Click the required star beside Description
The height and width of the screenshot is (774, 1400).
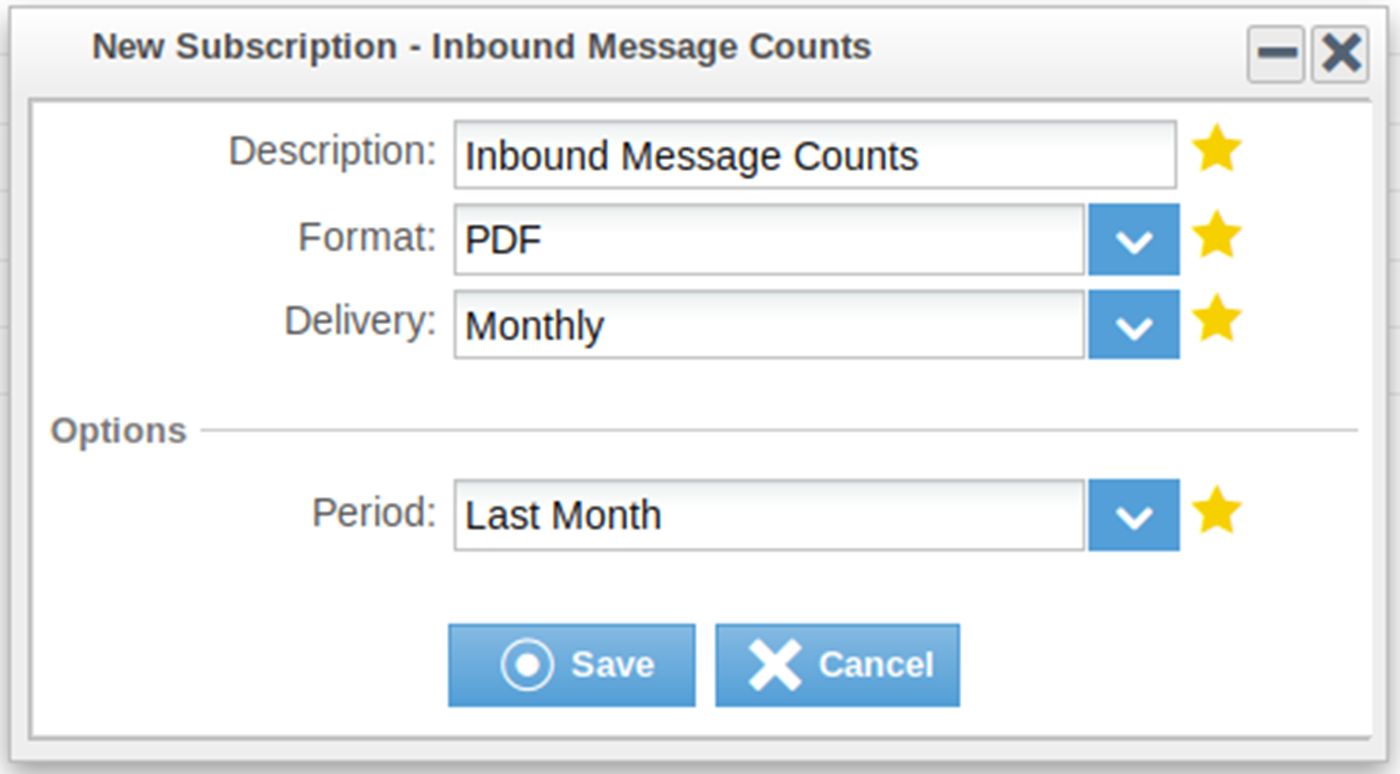click(x=1217, y=151)
